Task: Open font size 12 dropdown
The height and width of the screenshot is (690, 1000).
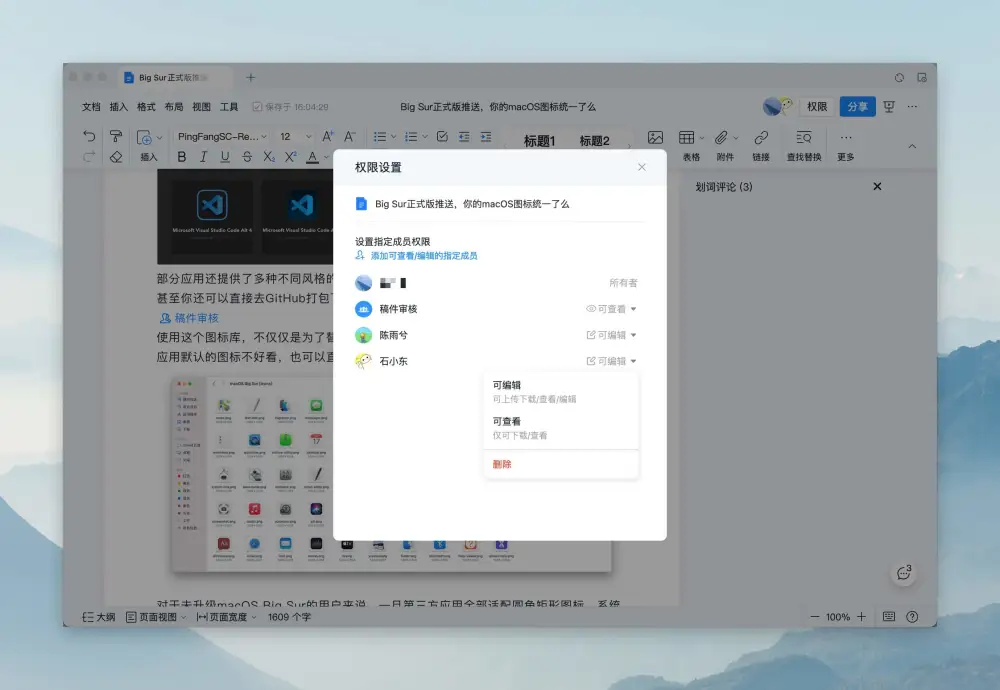Action: click(295, 136)
